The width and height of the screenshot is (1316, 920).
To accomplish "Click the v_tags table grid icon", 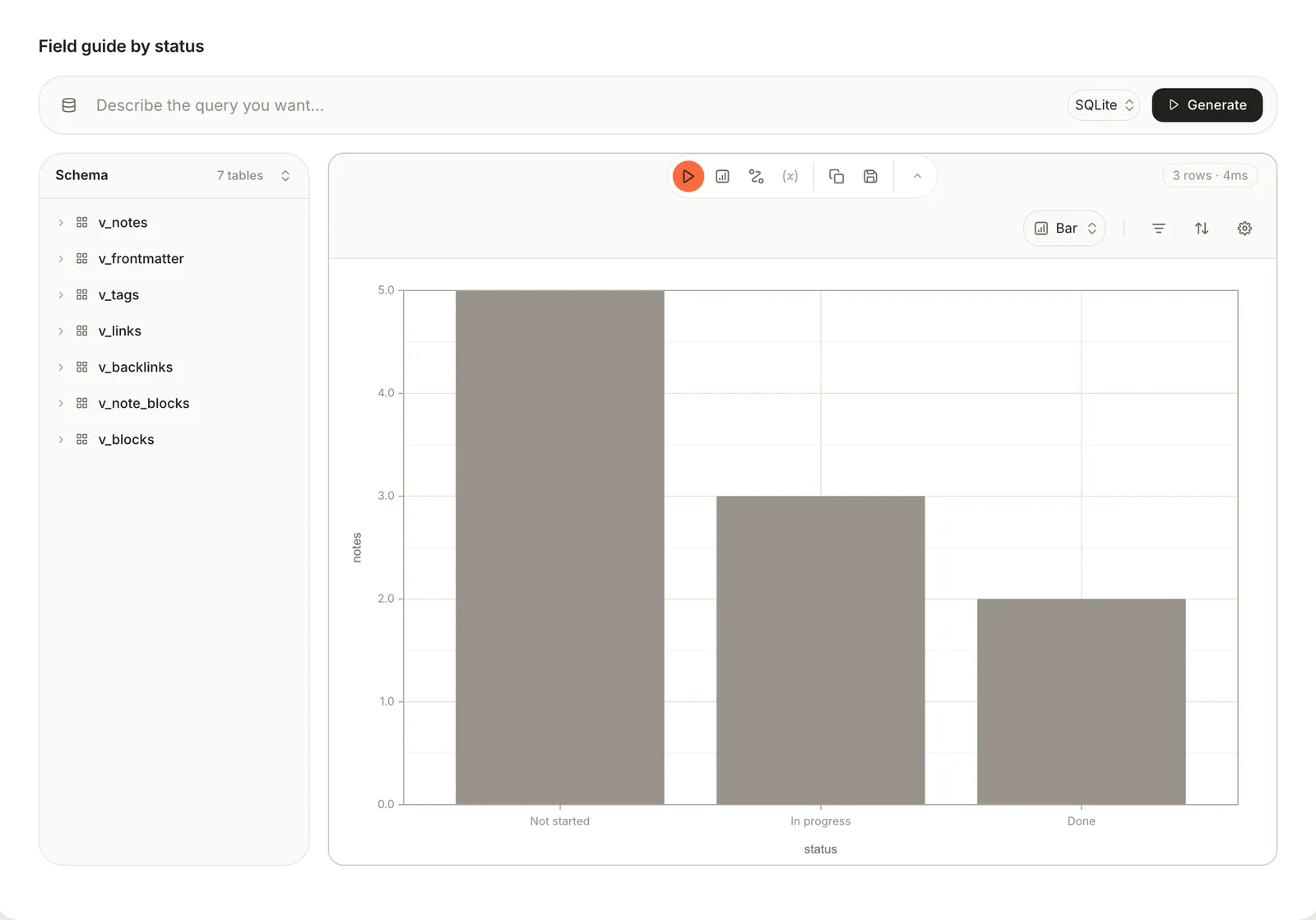I will (82, 295).
